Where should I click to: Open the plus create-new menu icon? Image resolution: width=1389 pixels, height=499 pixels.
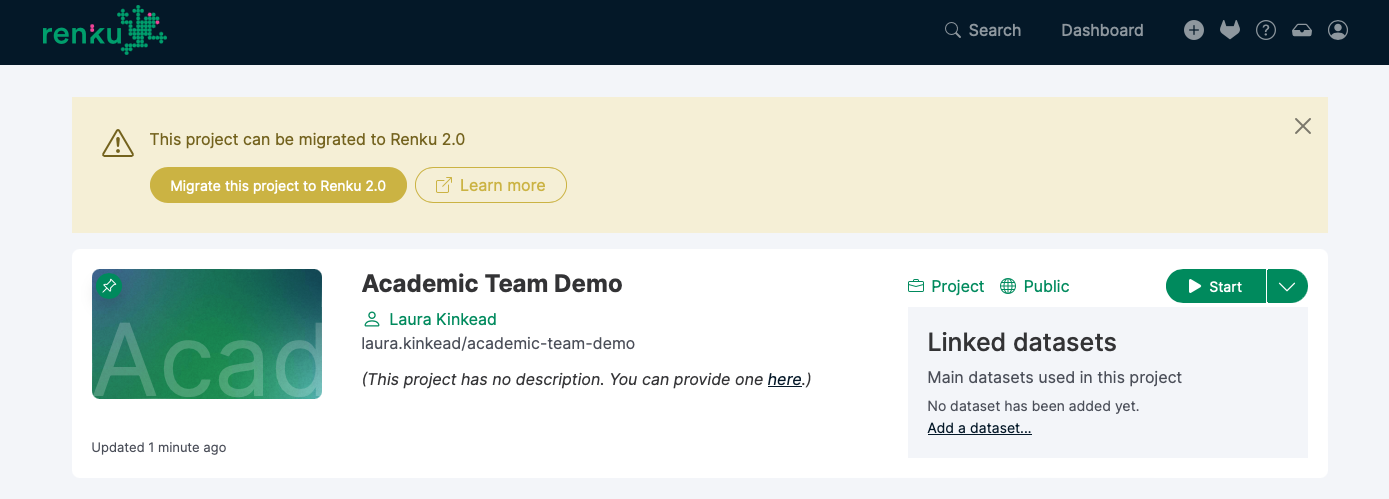1194,31
